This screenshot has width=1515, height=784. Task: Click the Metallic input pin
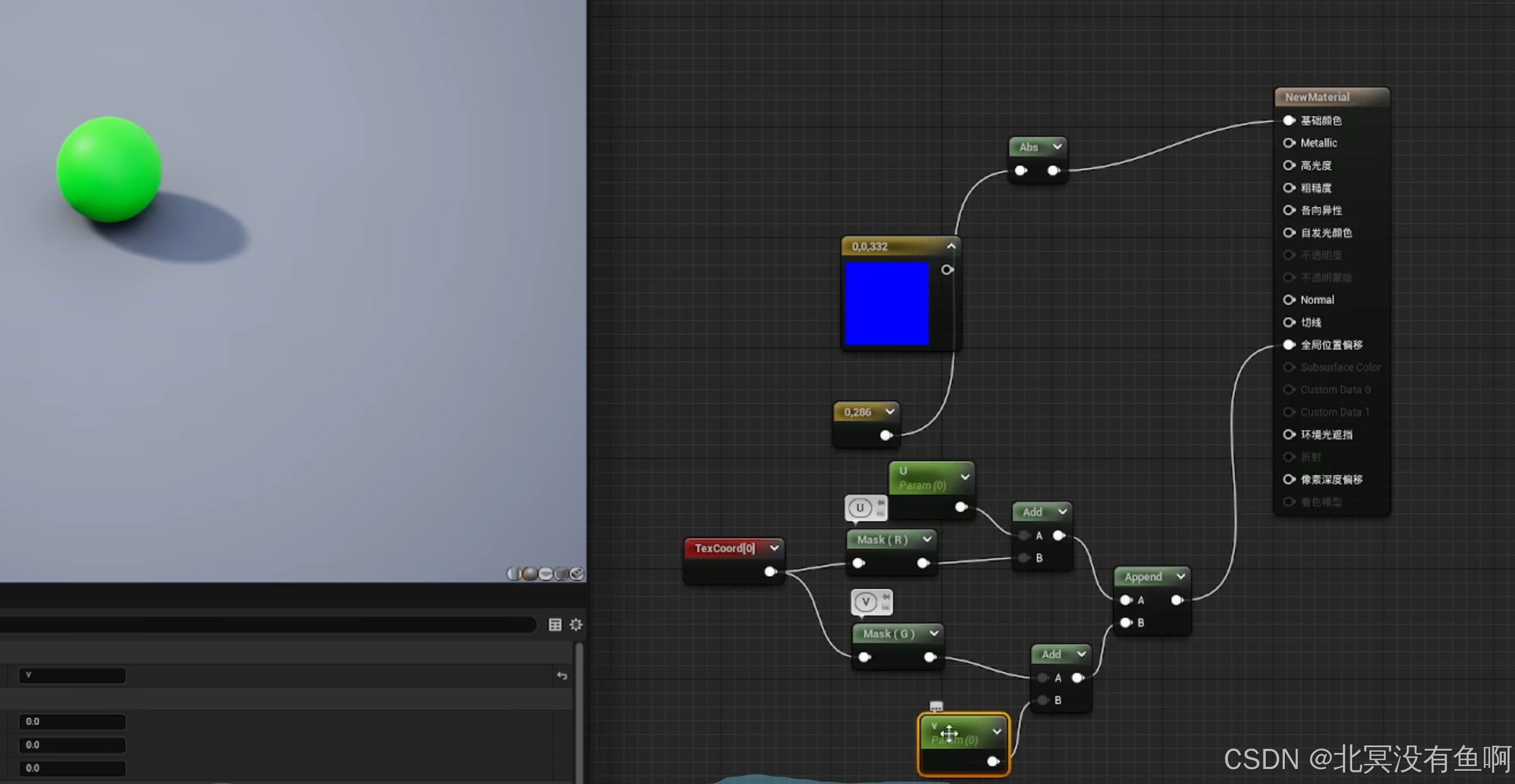tap(1288, 143)
